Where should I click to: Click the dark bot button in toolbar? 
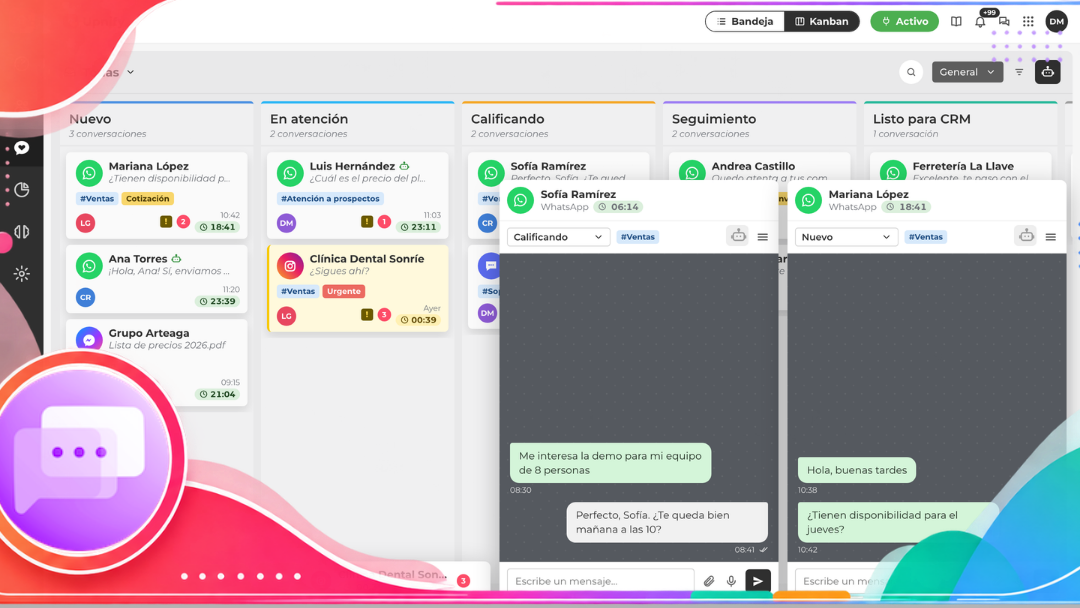click(1048, 72)
